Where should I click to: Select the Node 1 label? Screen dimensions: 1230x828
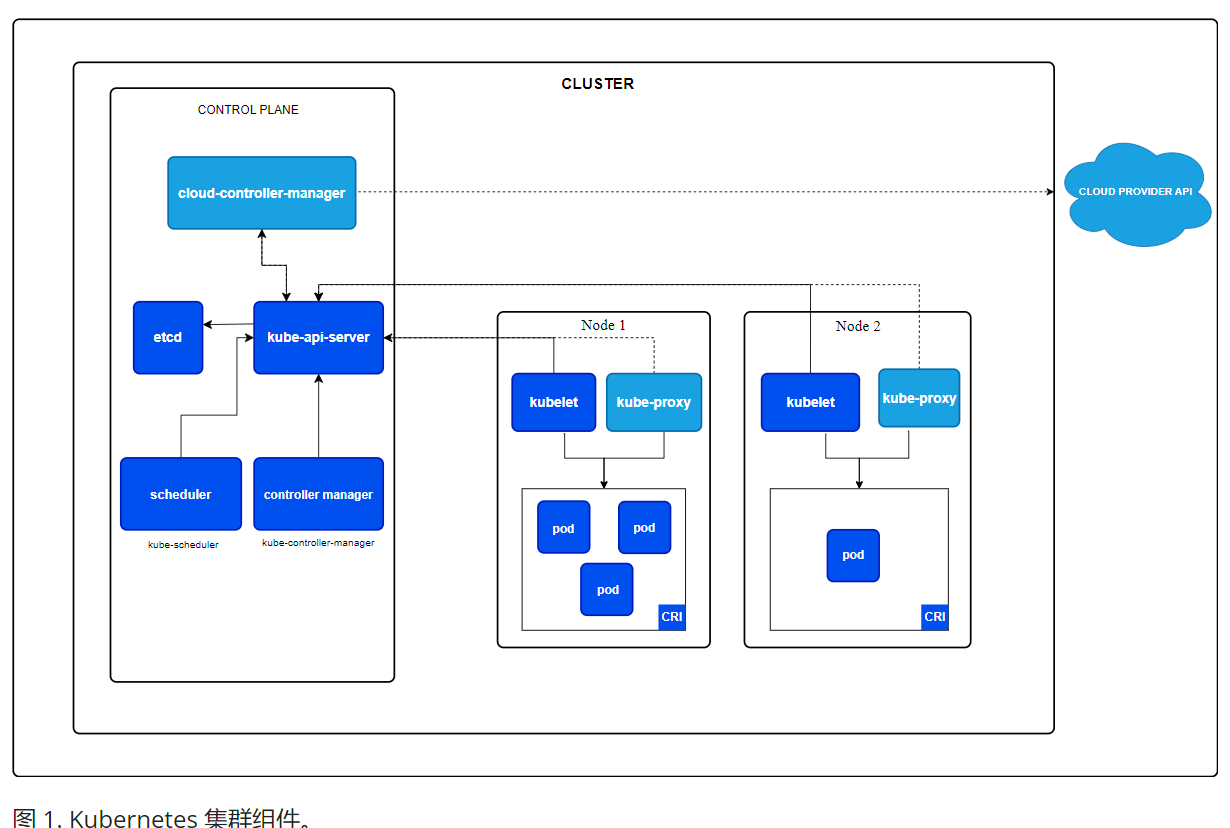pyautogui.click(x=603, y=325)
